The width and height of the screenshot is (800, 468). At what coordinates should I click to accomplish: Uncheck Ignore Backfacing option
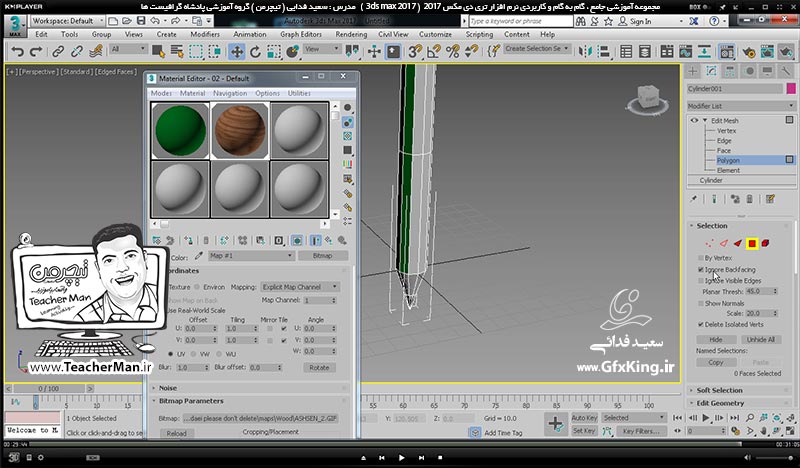coord(701,269)
